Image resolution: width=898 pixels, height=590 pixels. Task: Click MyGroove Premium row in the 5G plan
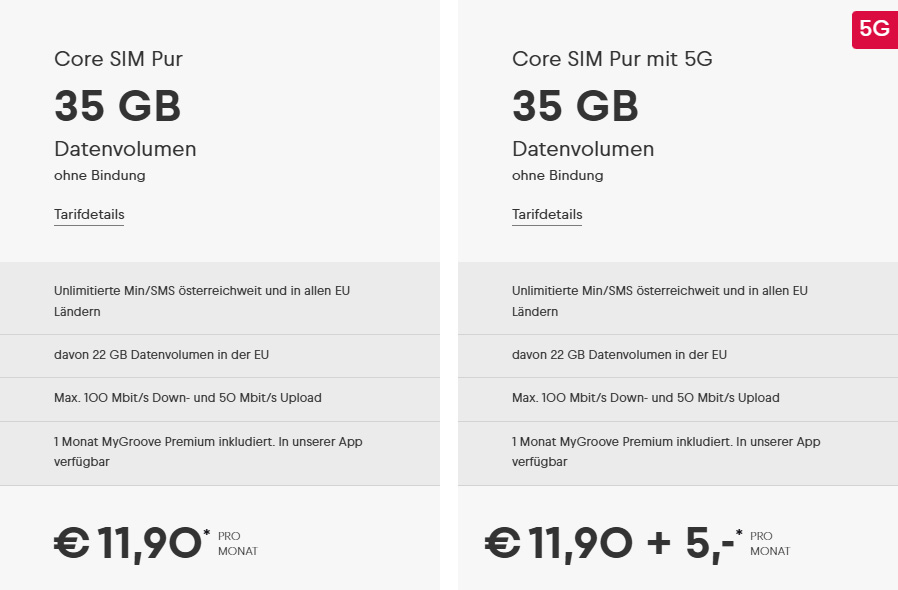coord(666,451)
